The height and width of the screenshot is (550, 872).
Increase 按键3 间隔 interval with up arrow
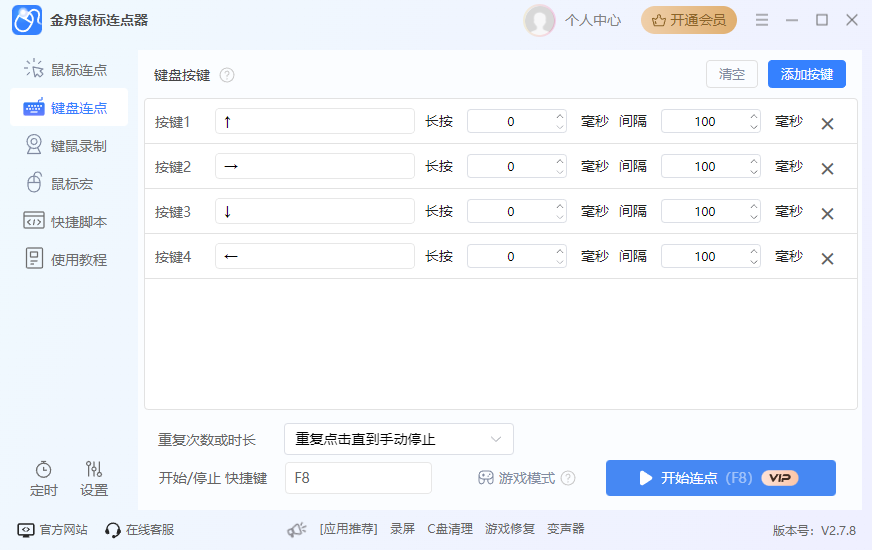point(754,206)
